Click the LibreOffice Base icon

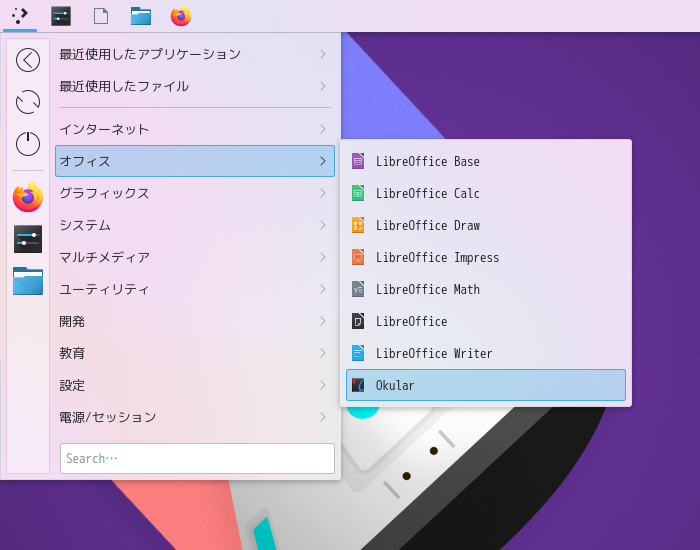tap(358, 161)
